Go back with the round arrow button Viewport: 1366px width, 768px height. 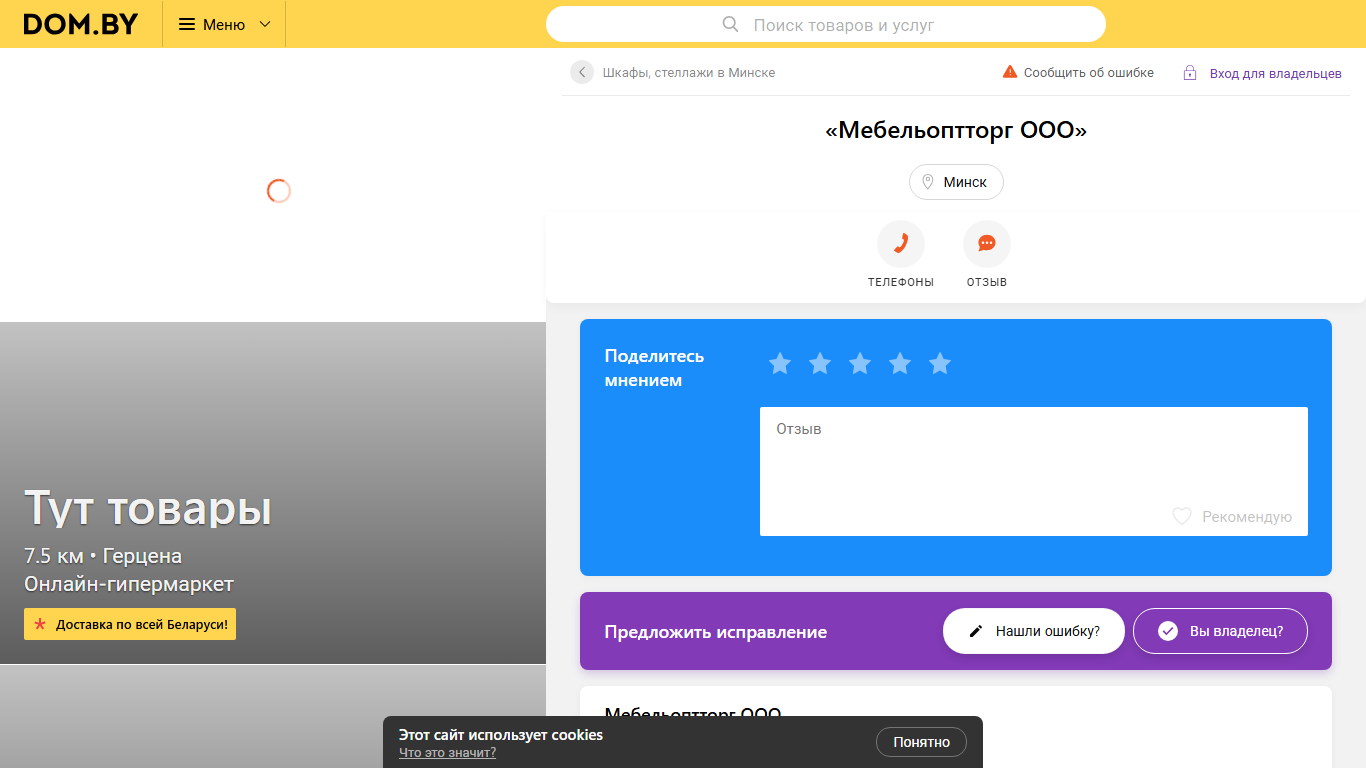pos(582,72)
